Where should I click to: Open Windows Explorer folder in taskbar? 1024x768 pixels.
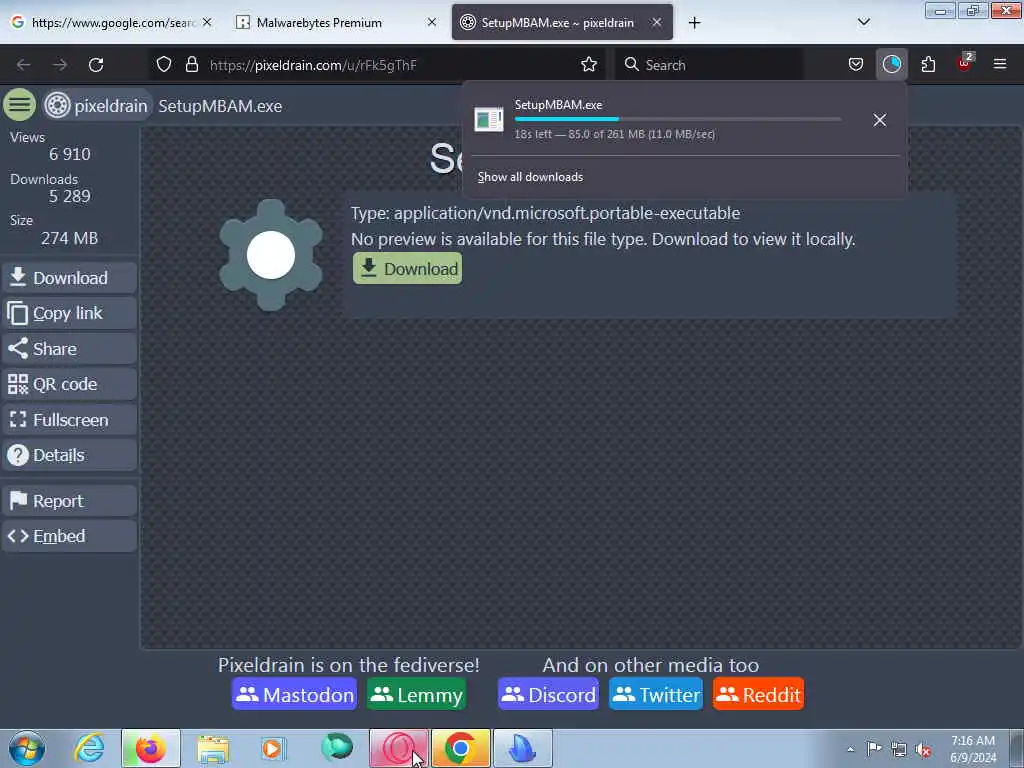pos(213,748)
